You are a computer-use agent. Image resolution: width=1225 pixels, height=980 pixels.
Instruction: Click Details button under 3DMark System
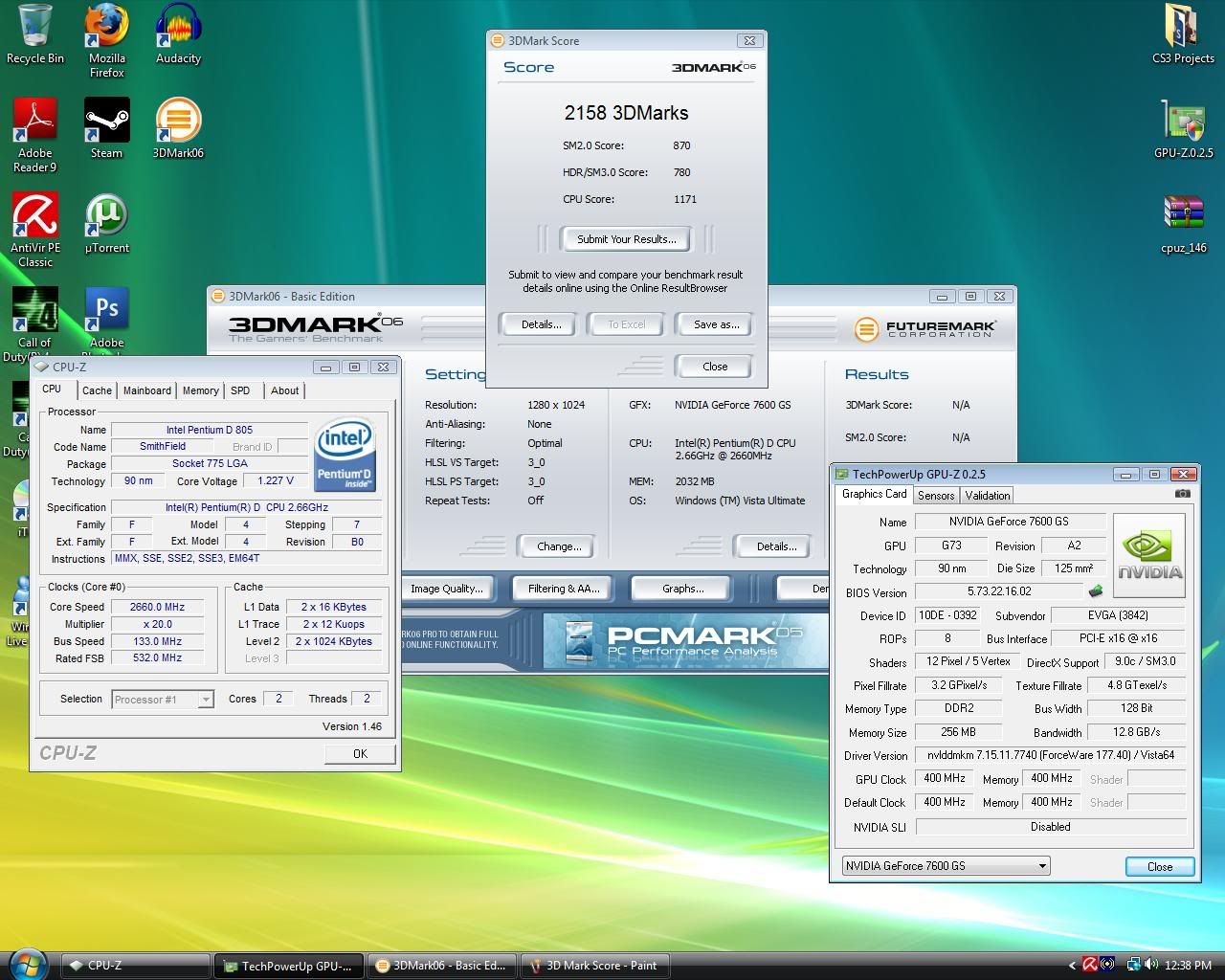coord(776,546)
